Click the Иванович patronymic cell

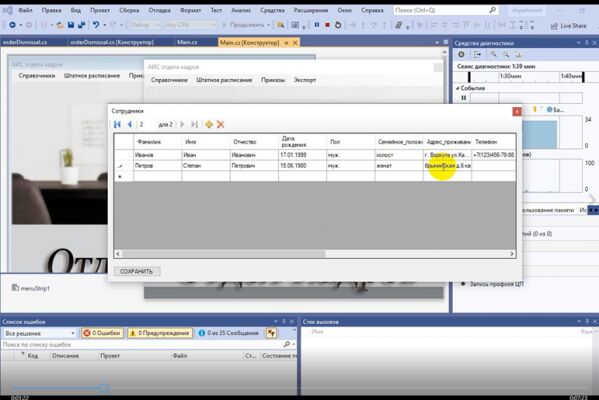pos(254,155)
